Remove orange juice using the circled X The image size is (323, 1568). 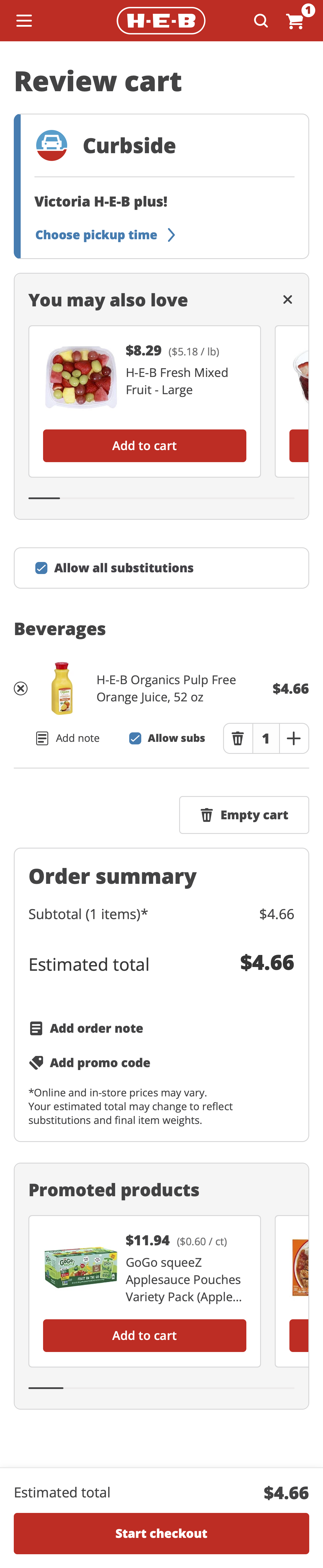[x=21, y=688]
